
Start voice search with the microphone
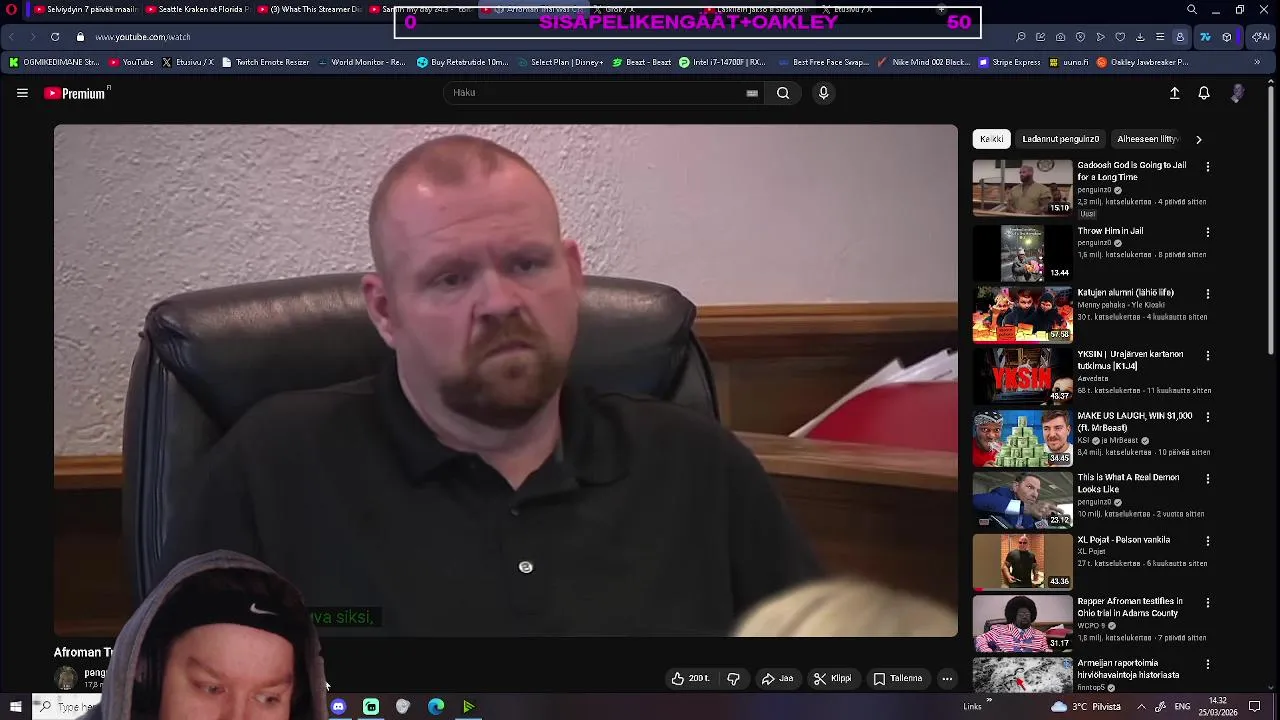(x=823, y=93)
